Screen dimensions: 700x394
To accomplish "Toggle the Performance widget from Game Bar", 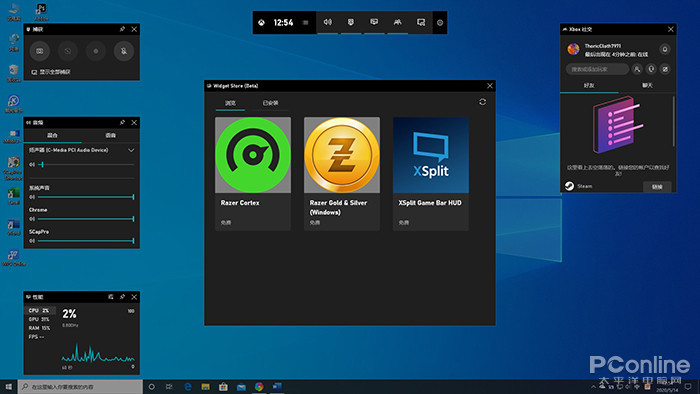I will pyautogui.click(x=374, y=22).
